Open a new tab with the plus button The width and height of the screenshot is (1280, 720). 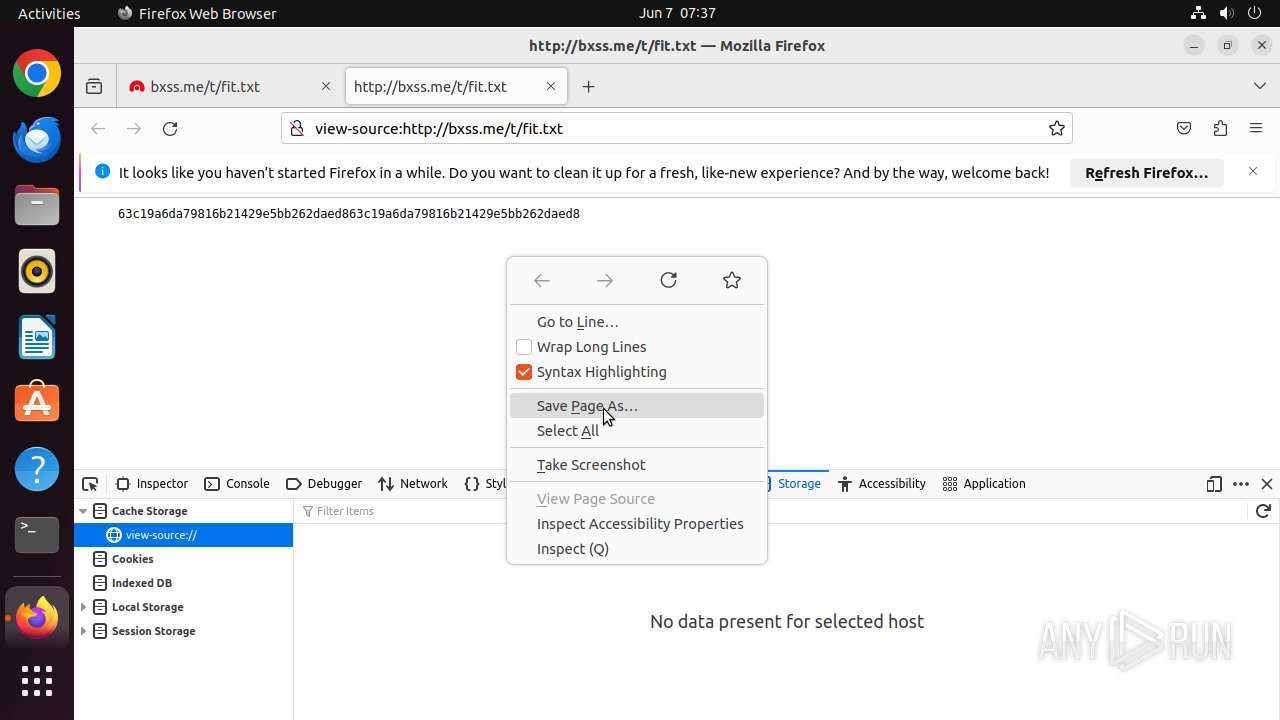[588, 87]
